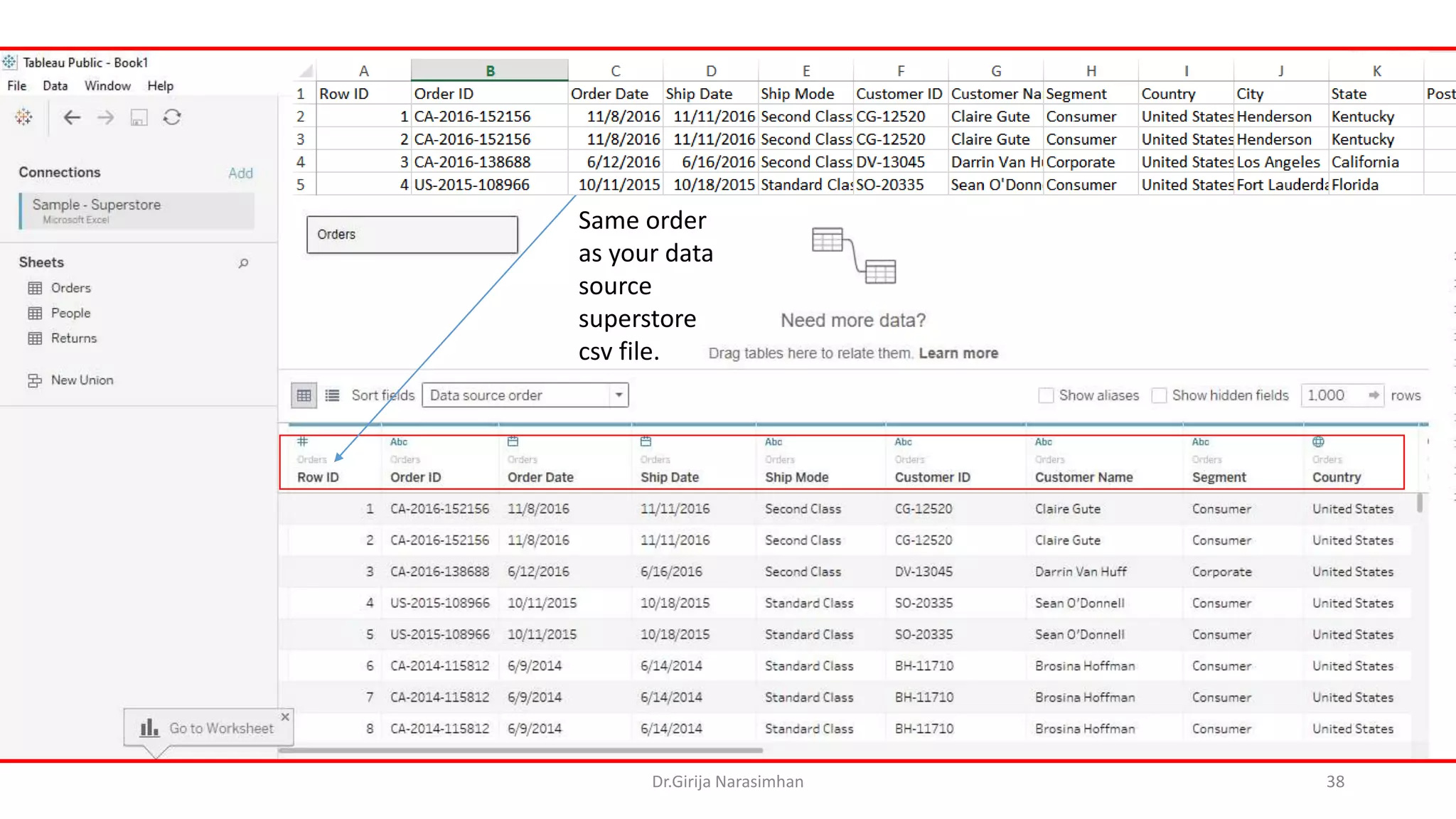Click the Orders table on the canvas
The image size is (1456, 819).
tap(412, 235)
